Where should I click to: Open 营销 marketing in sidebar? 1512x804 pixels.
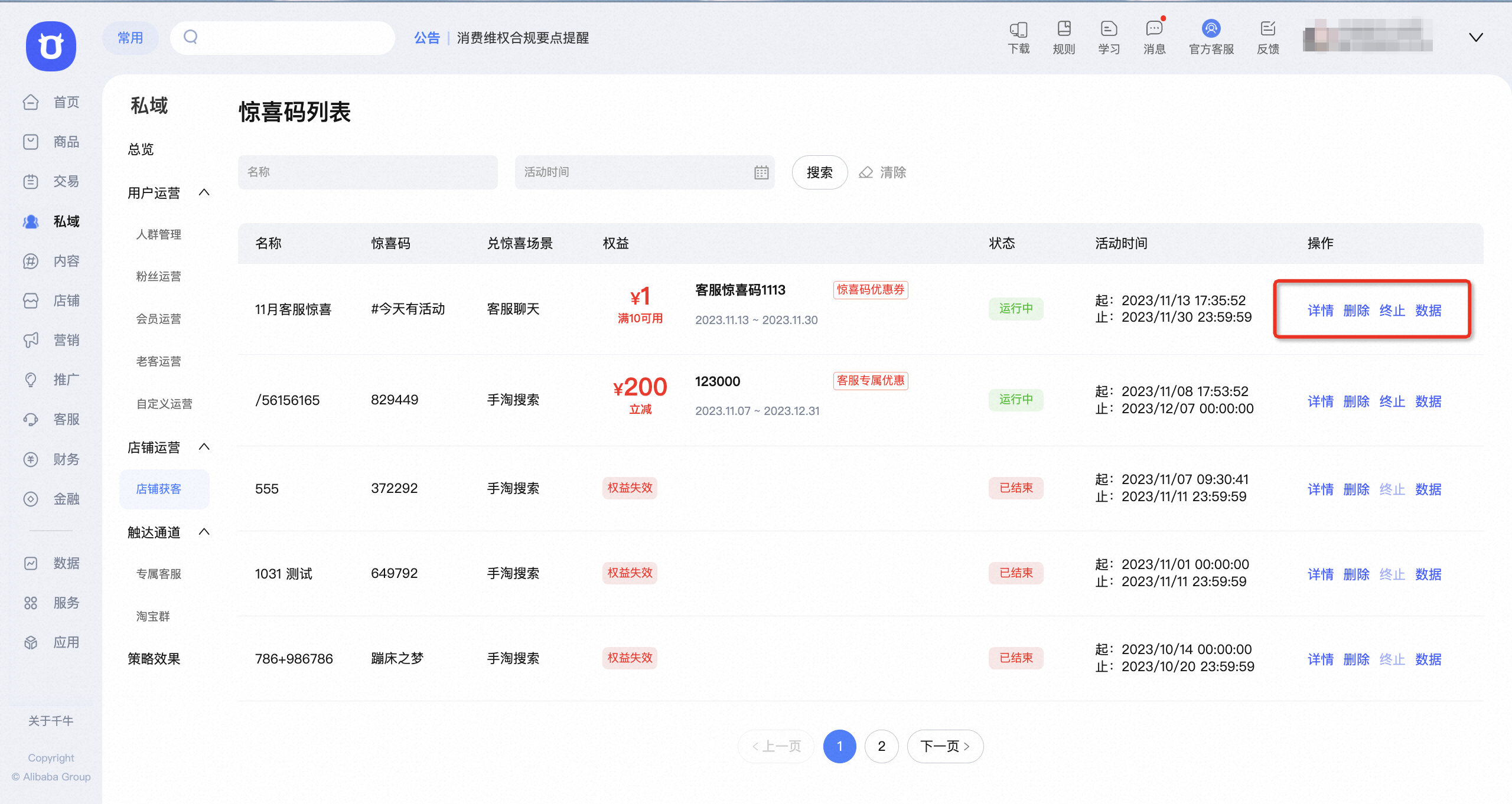(51, 340)
